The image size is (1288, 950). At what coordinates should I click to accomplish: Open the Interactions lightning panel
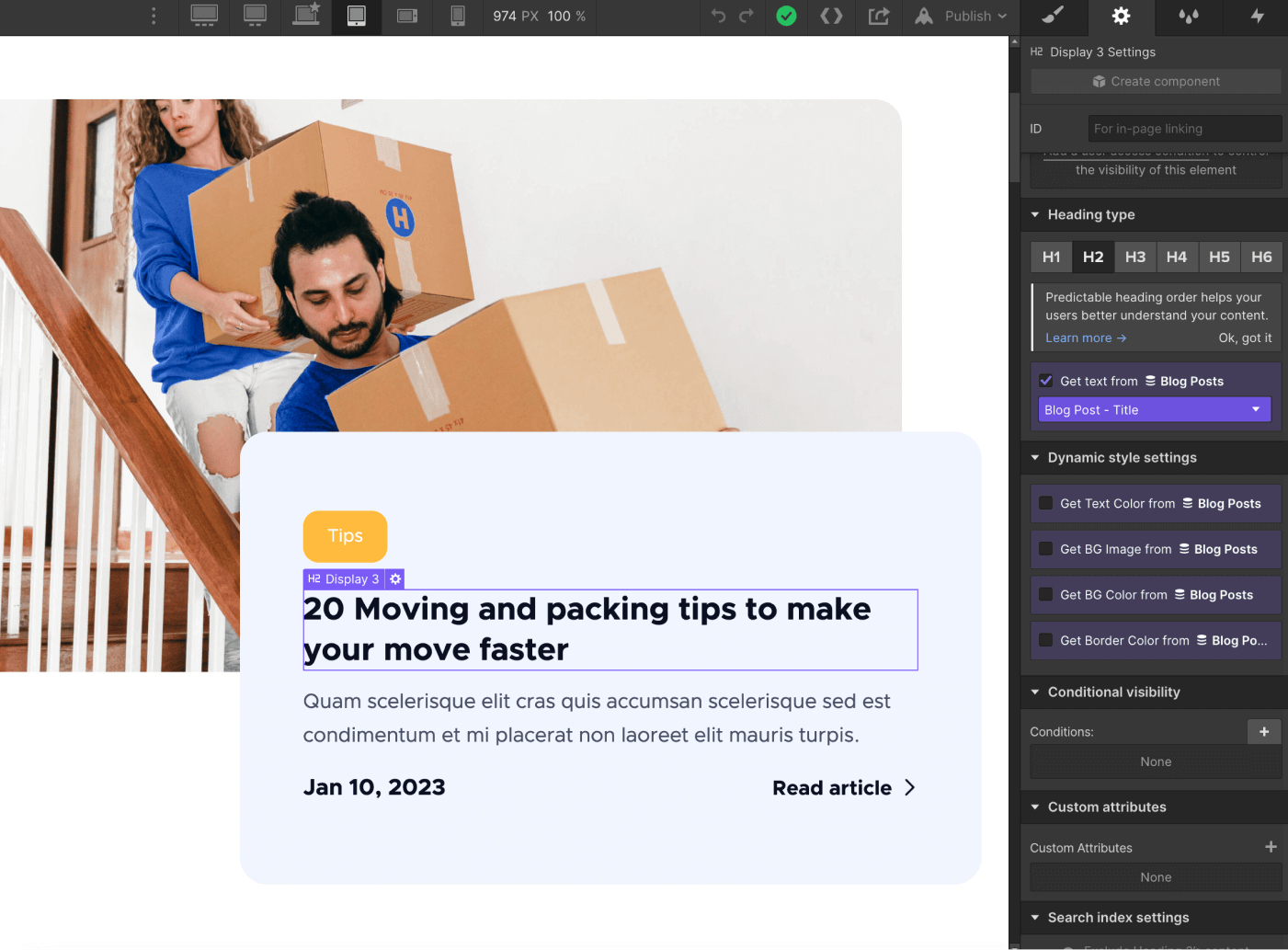coord(1256,17)
